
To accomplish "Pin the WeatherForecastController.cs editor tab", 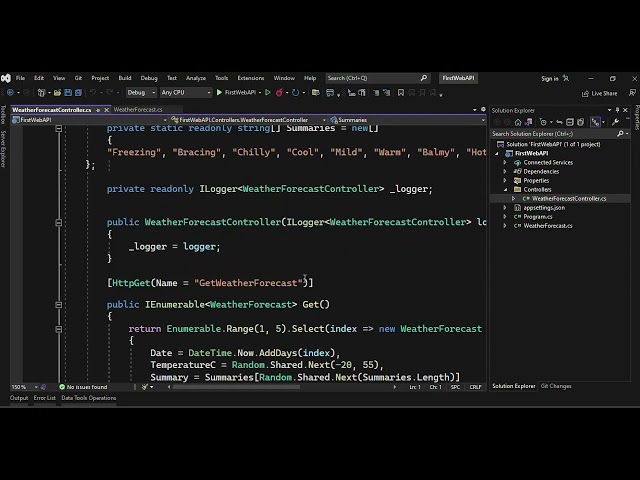I will pyautogui.click(x=98, y=110).
